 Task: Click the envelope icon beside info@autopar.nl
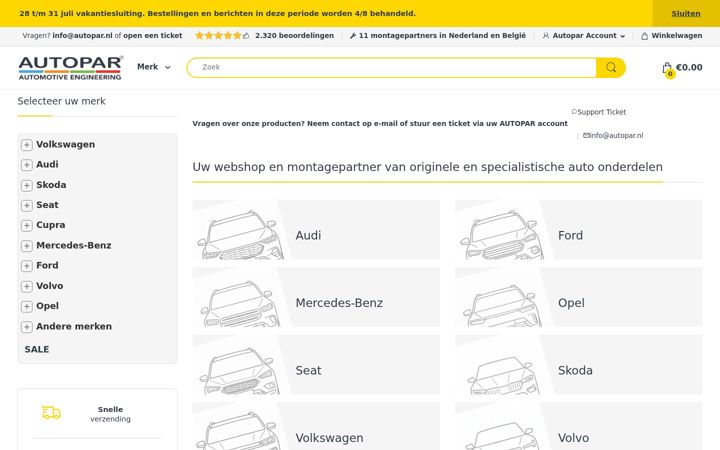click(x=586, y=135)
